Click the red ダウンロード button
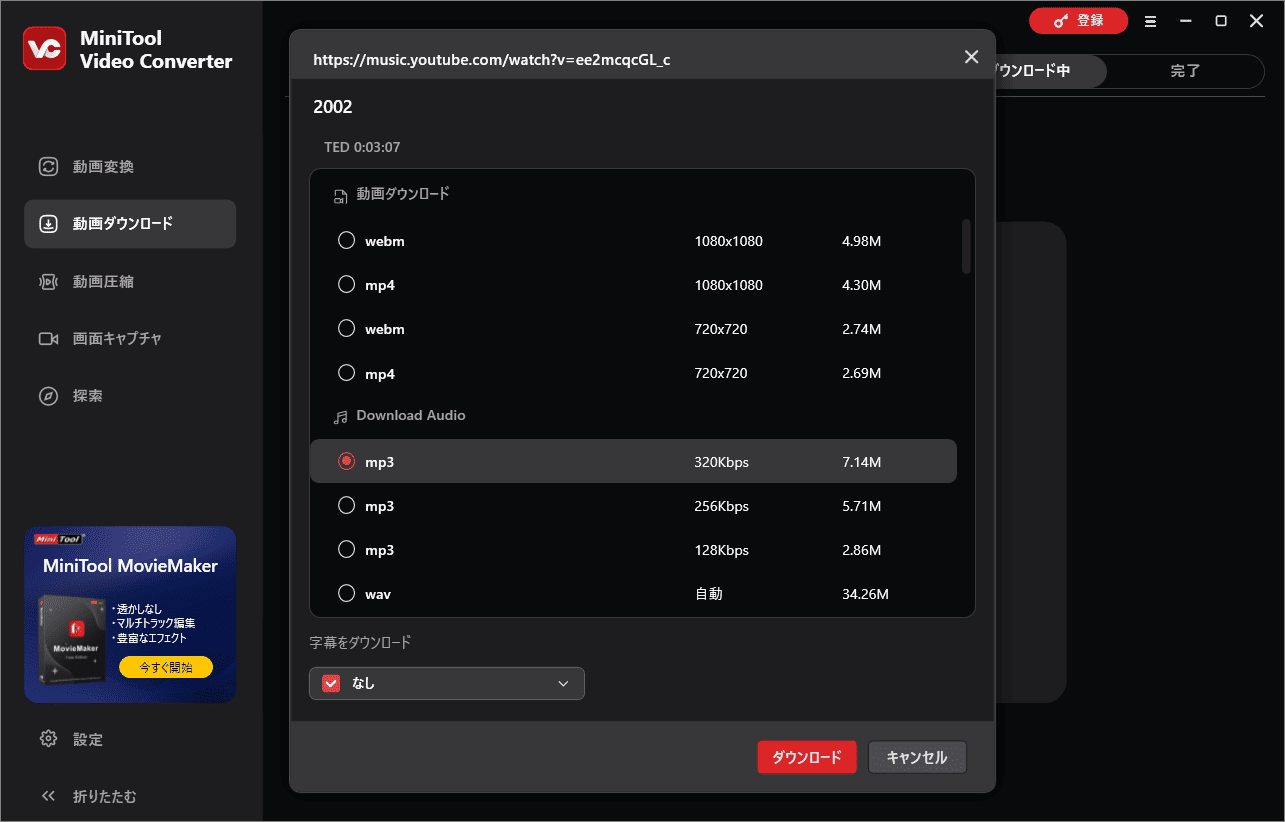 coord(807,757)
